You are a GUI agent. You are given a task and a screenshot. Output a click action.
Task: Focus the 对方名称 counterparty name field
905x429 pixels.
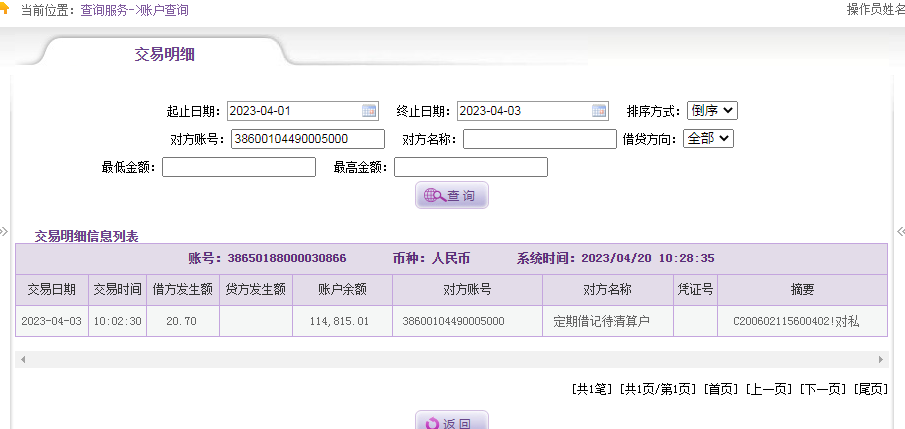[x=539, y=139]
